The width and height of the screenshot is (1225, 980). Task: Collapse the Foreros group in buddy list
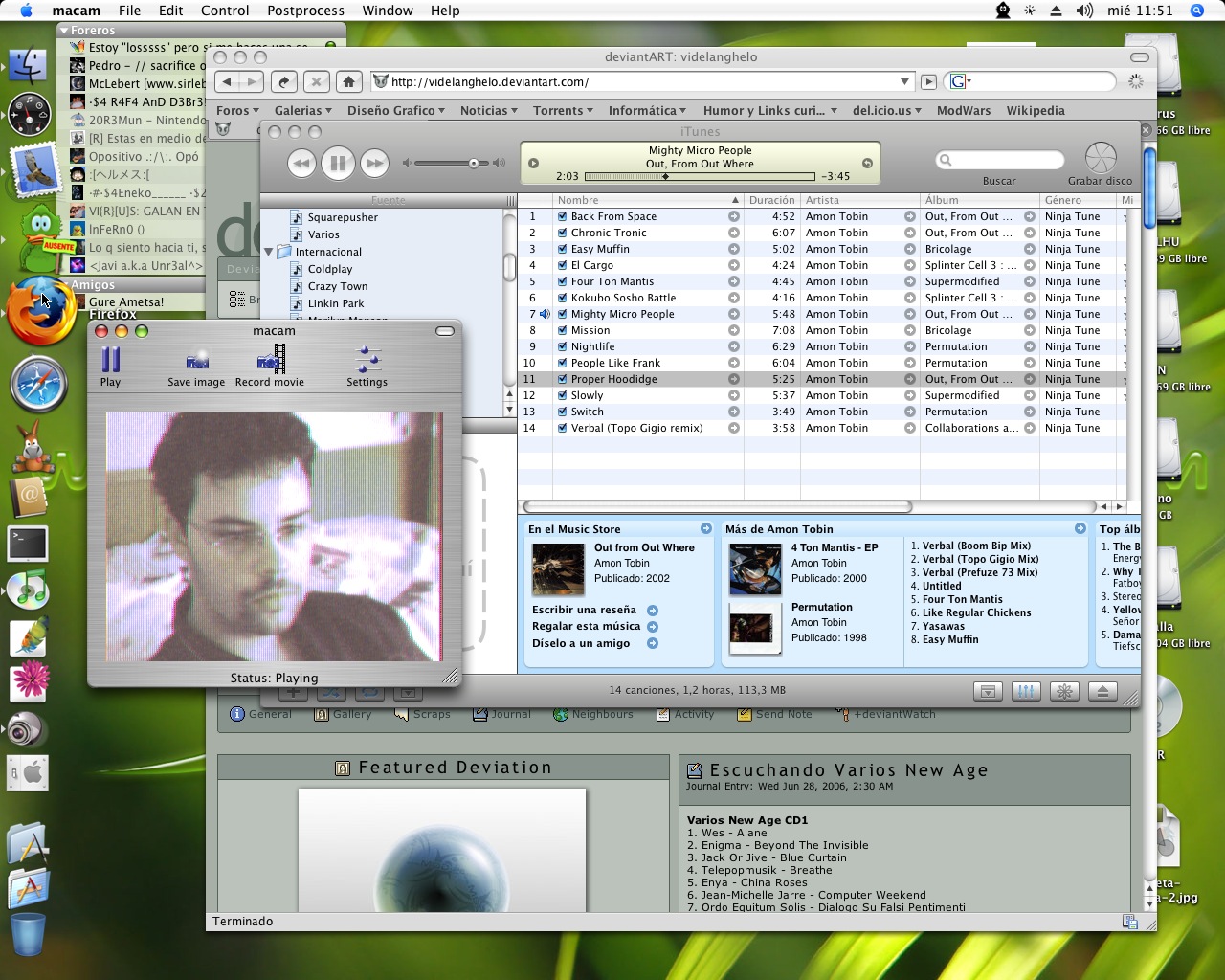pos(64,31)
